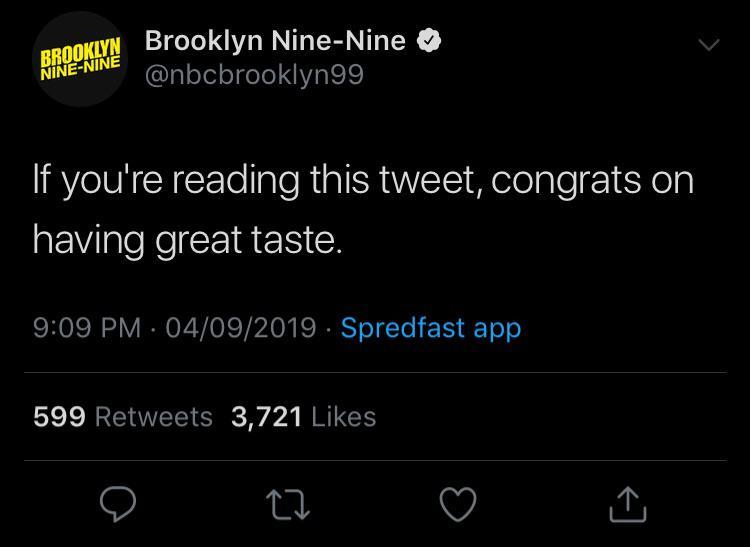Screen dimensions: 750x547
Task: Select the 04/09/2019 date
Action: point(240,328)
